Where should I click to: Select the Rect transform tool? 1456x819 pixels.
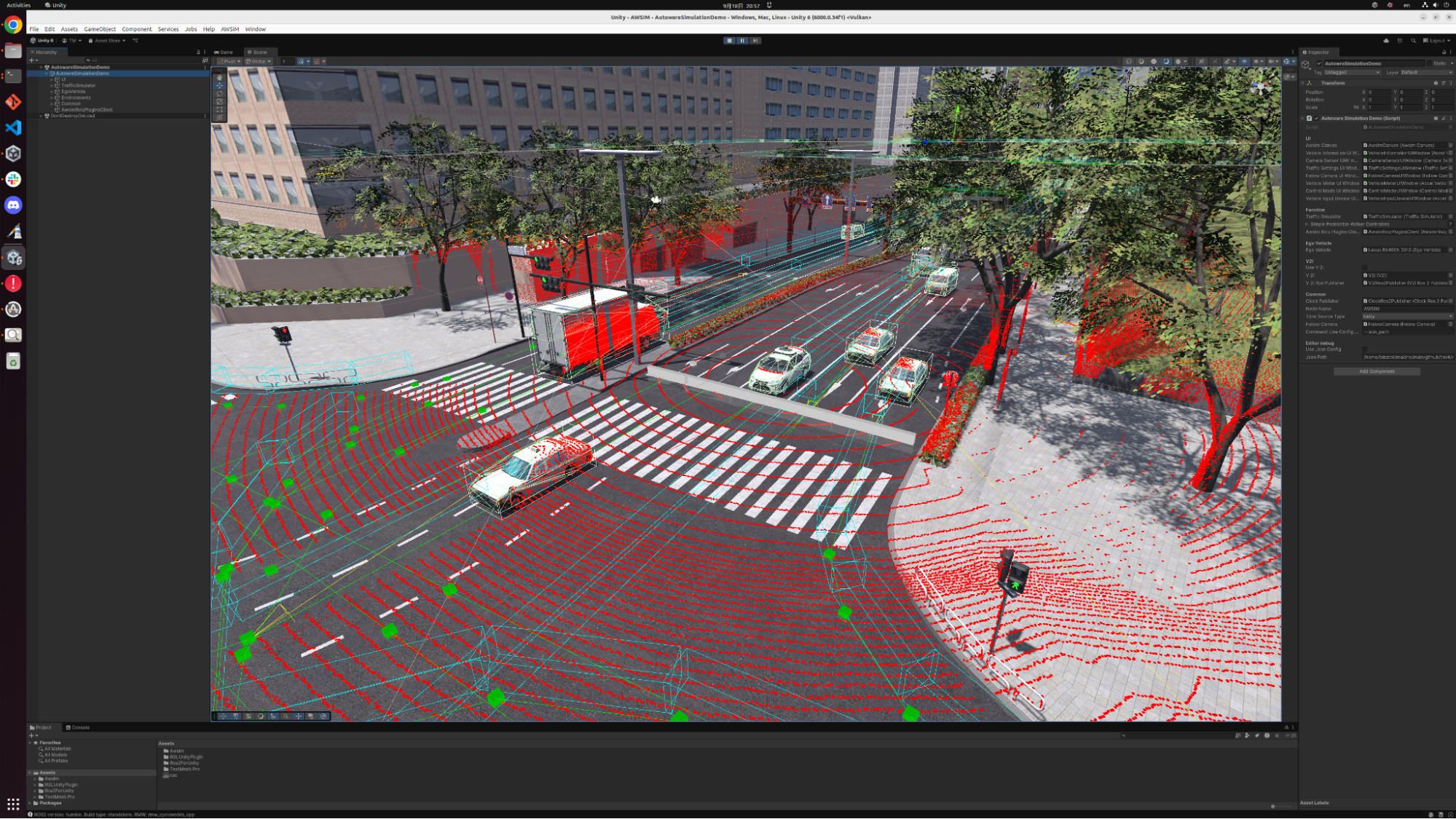[x=219, y=109]
